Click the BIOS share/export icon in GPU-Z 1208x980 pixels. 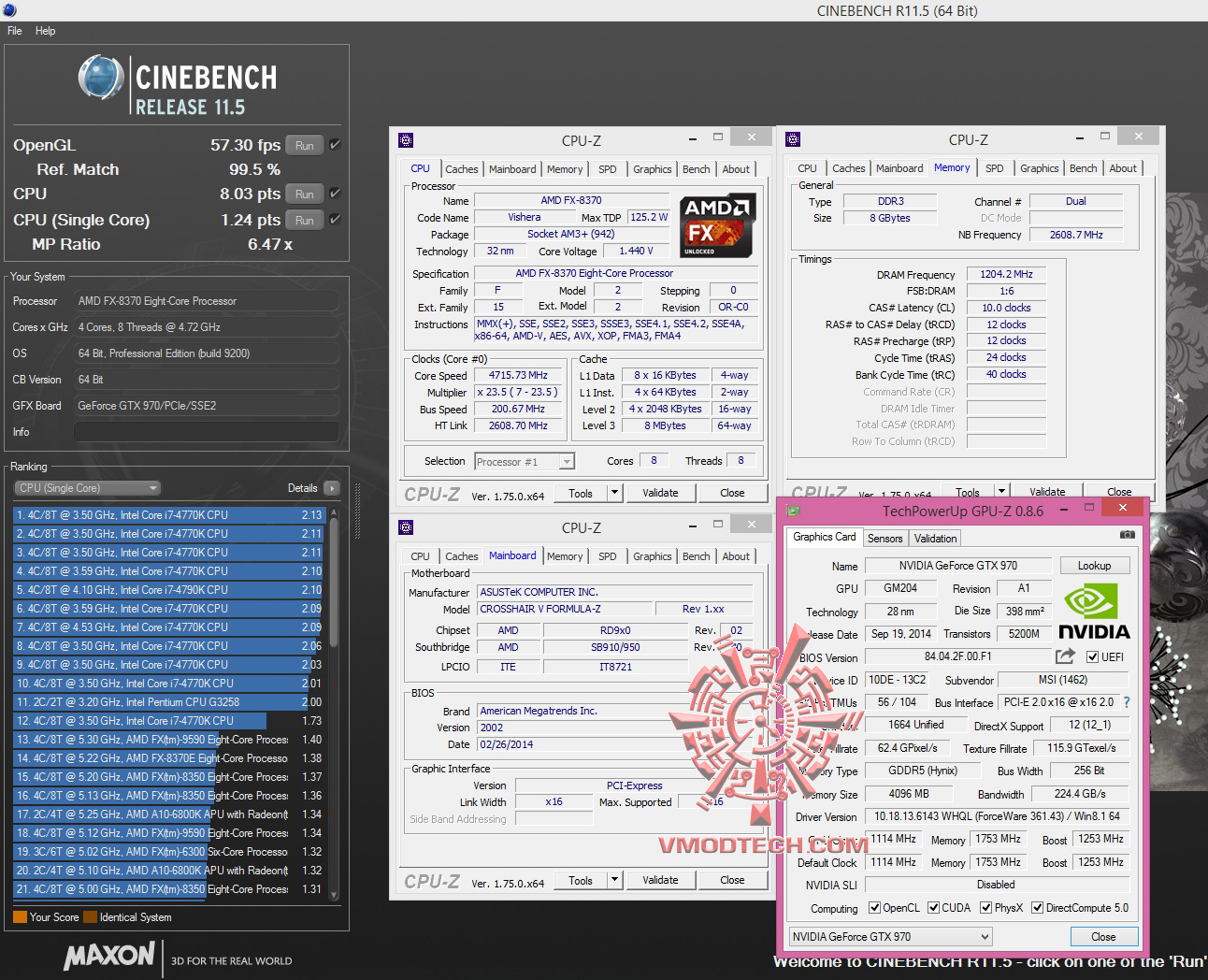[x=1065, y=656]
